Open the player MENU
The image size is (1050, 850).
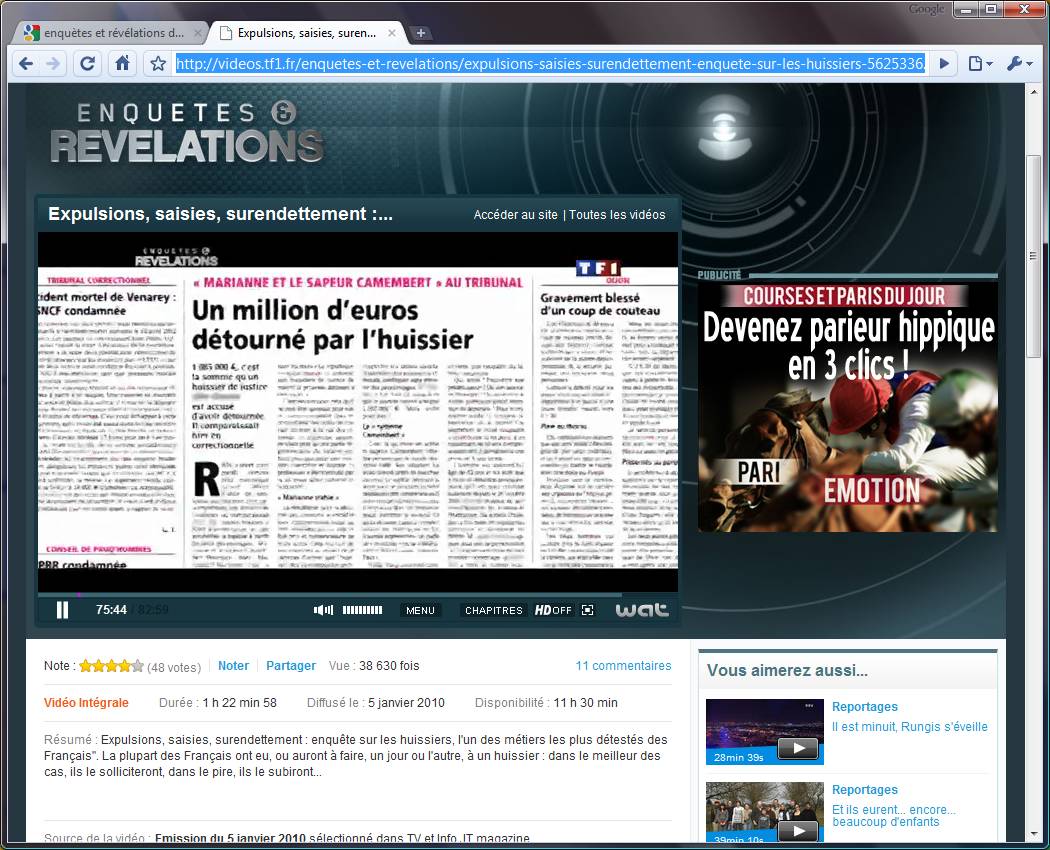[x=420, y=610]
